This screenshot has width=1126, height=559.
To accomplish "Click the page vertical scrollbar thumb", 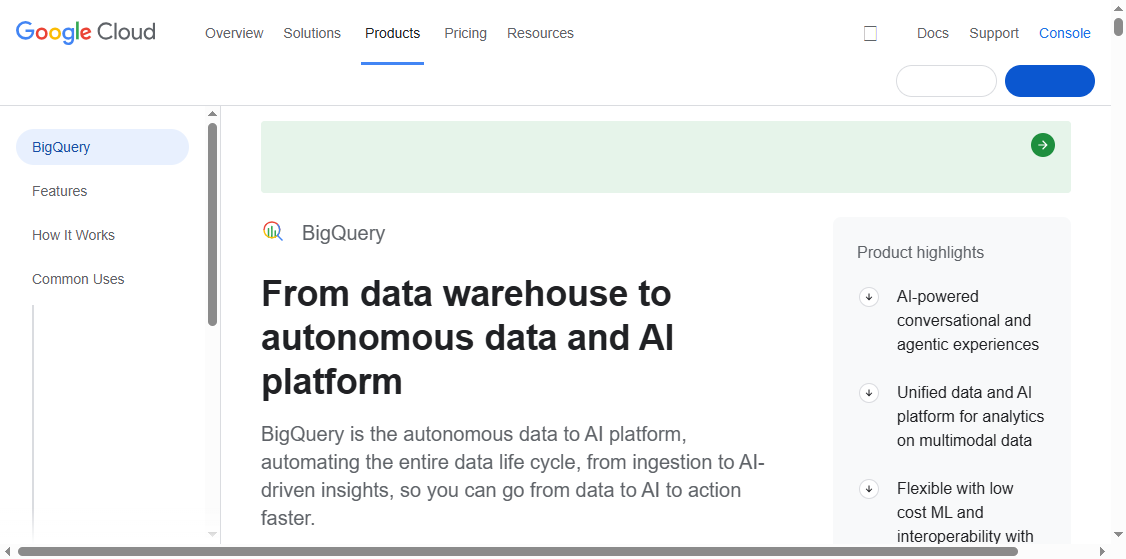I will (1119, 26).
